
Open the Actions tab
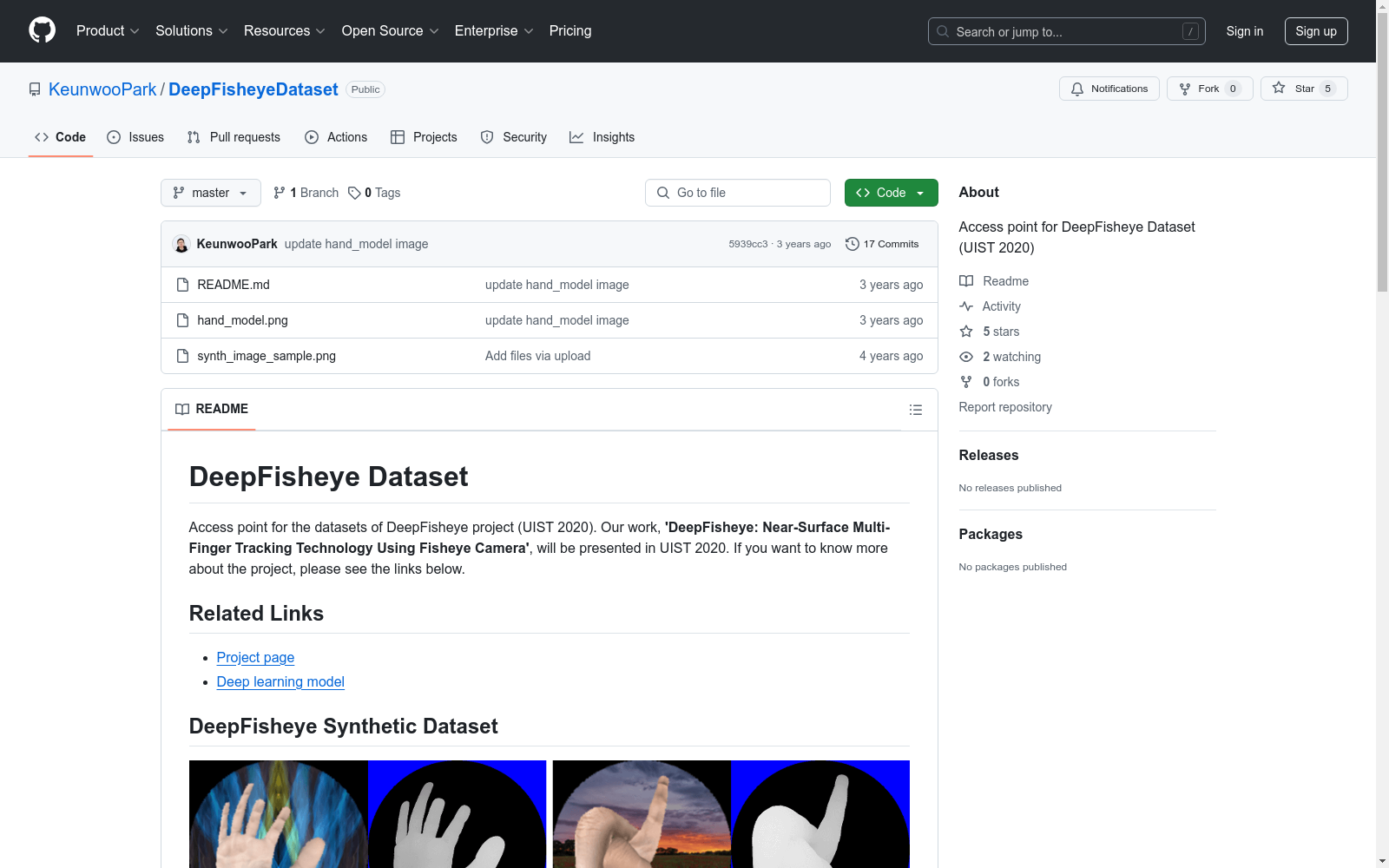pos(336,137)
